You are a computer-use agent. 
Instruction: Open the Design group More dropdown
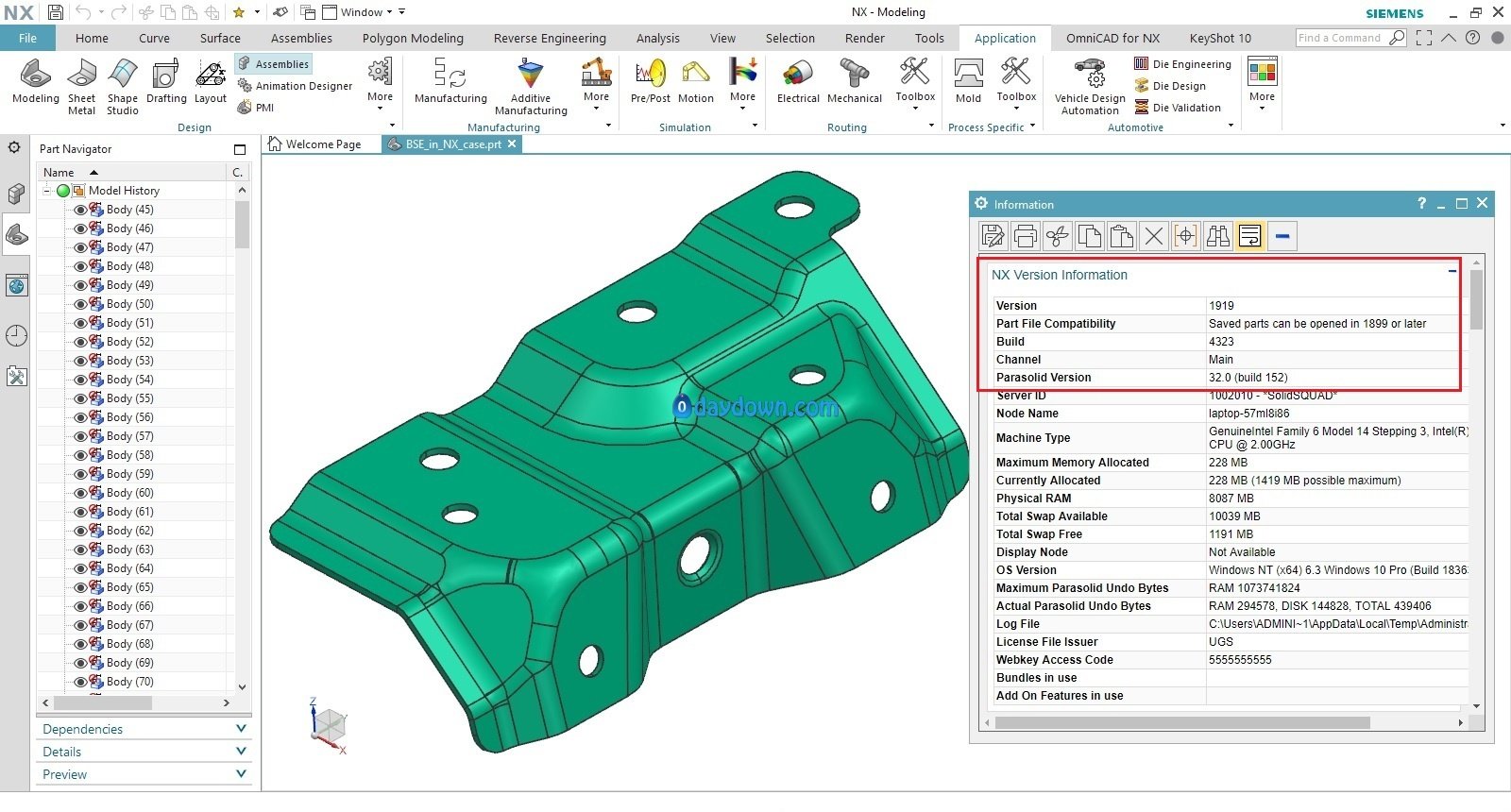point(380,86)
